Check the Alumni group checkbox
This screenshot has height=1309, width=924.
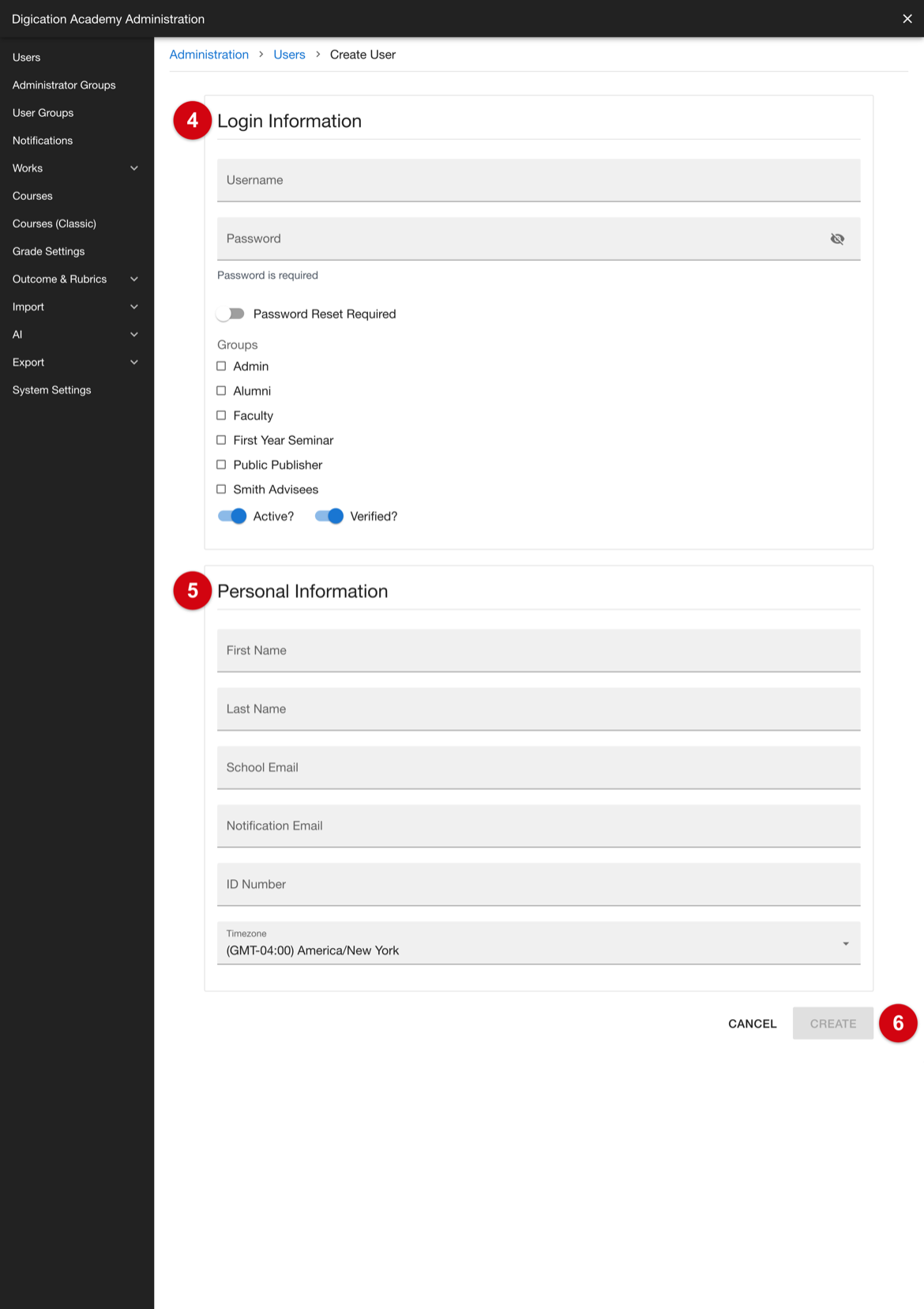pyautogui.click(x=221, y=390)
